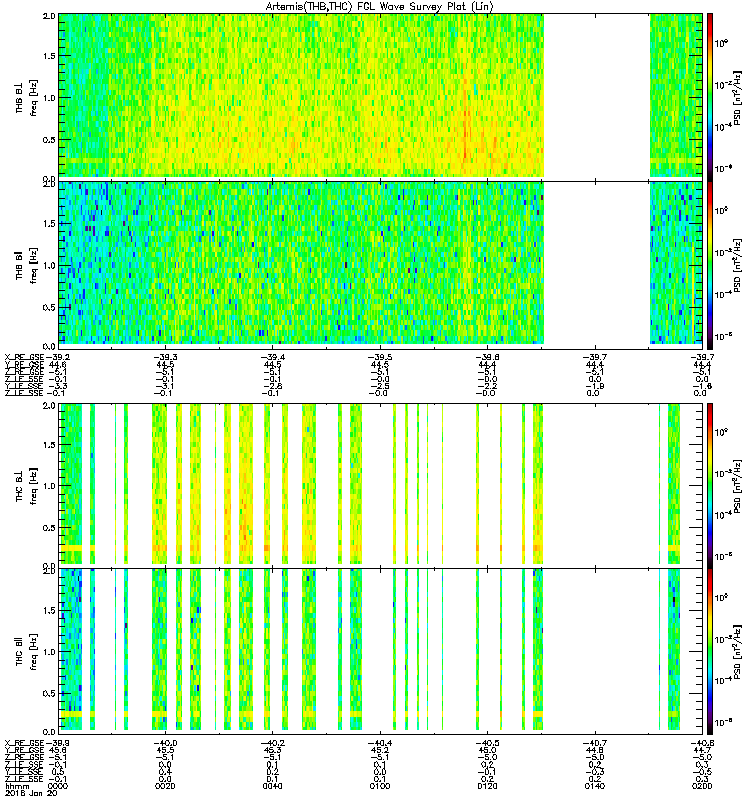This screenshot has width=750, height=800.
Task: Select the "0200" time axis label
Action: (702, 786)
